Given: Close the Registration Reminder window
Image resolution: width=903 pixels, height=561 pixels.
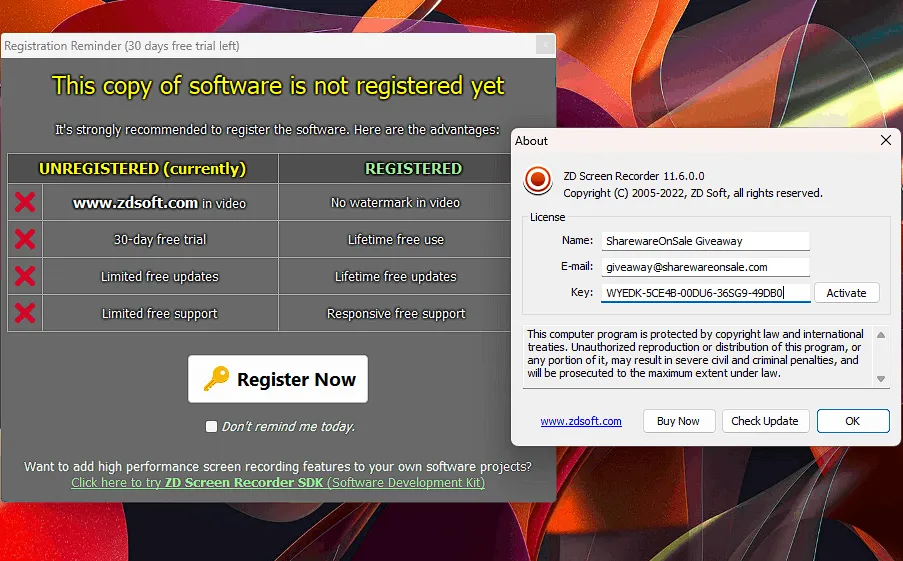Looking at the screenshot, I should click(544, 46).
